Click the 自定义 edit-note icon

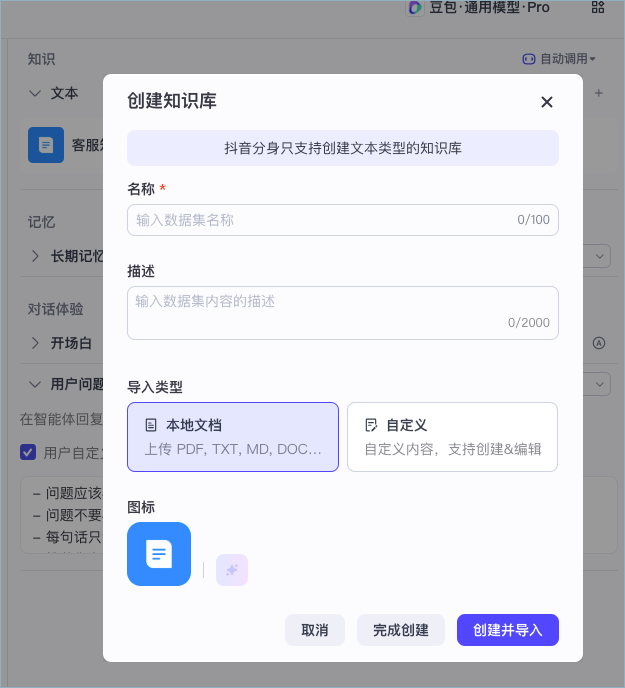(371, 425)
